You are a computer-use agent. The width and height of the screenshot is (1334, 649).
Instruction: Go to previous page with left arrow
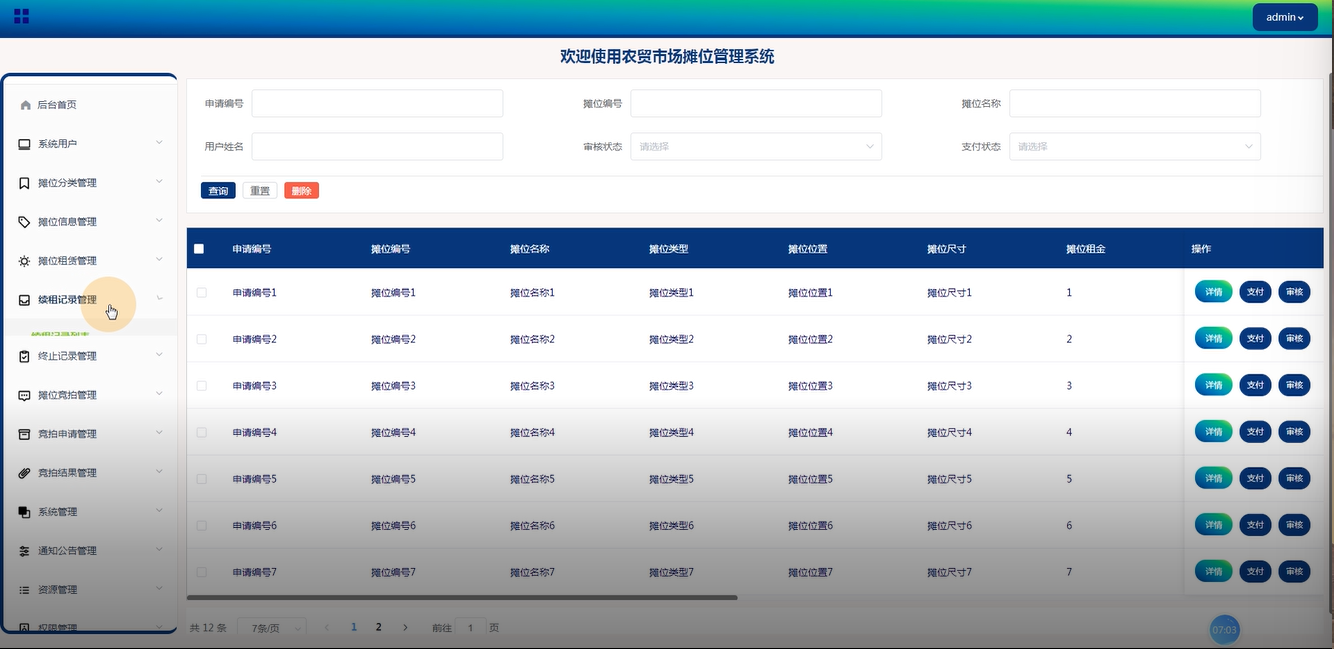click(x=327, y=627)
